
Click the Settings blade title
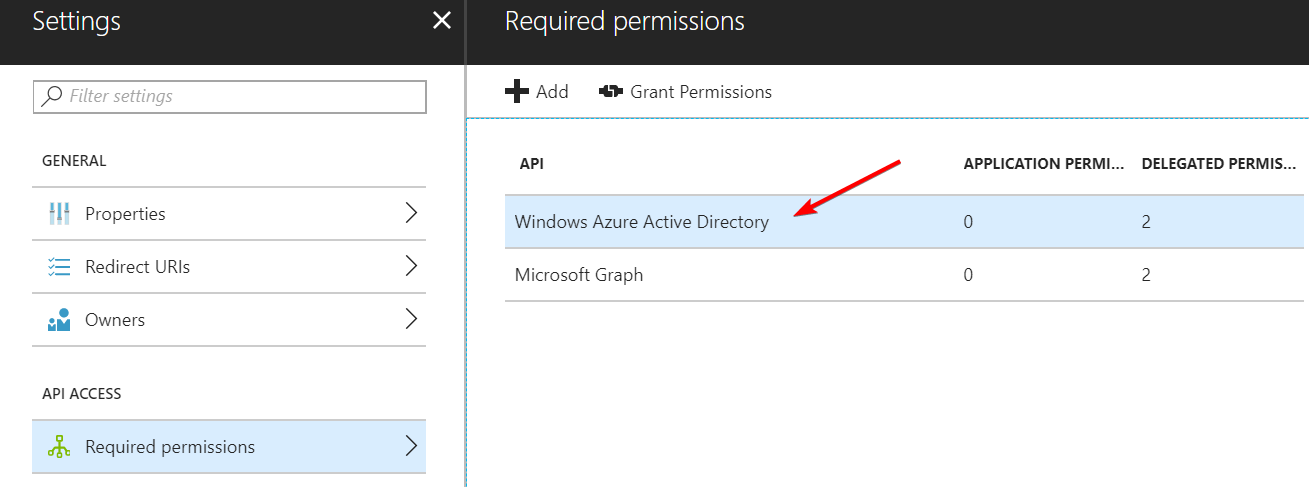77,21
